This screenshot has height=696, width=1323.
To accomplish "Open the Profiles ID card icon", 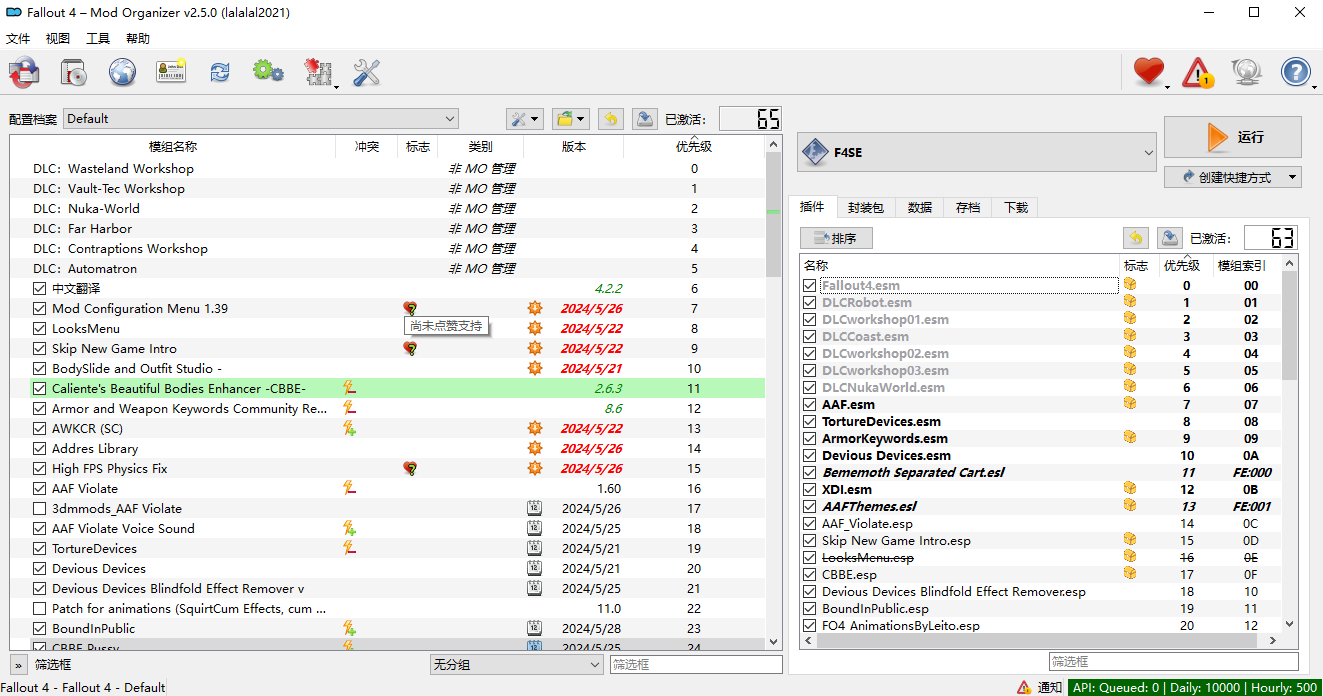I will (x=171, y=72).
